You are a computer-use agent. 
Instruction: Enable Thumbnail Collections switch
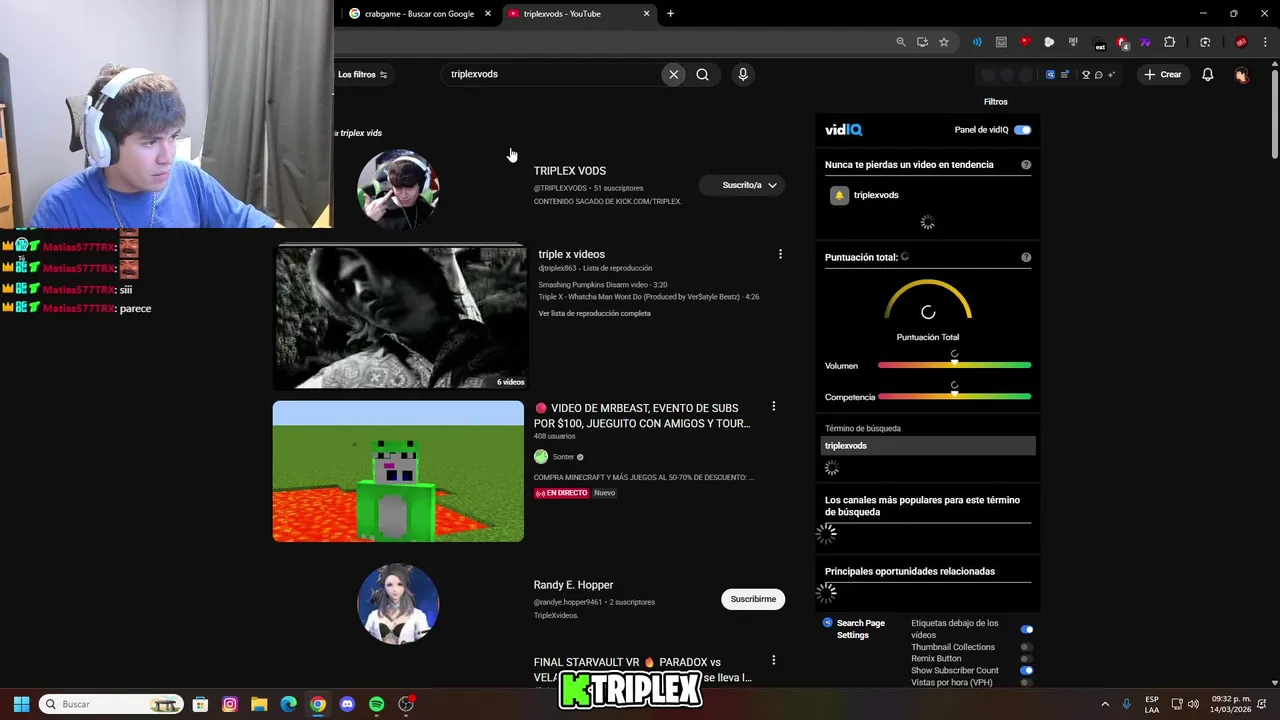click(1026, 647)
